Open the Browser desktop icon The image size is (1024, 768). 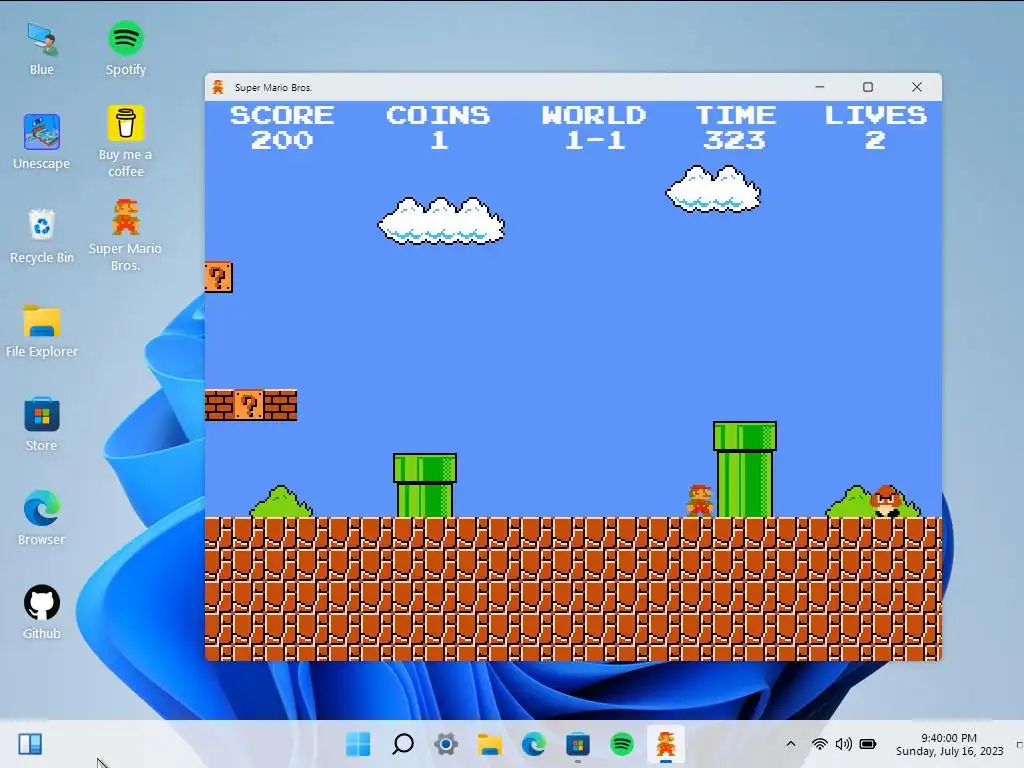pos(42,519)
